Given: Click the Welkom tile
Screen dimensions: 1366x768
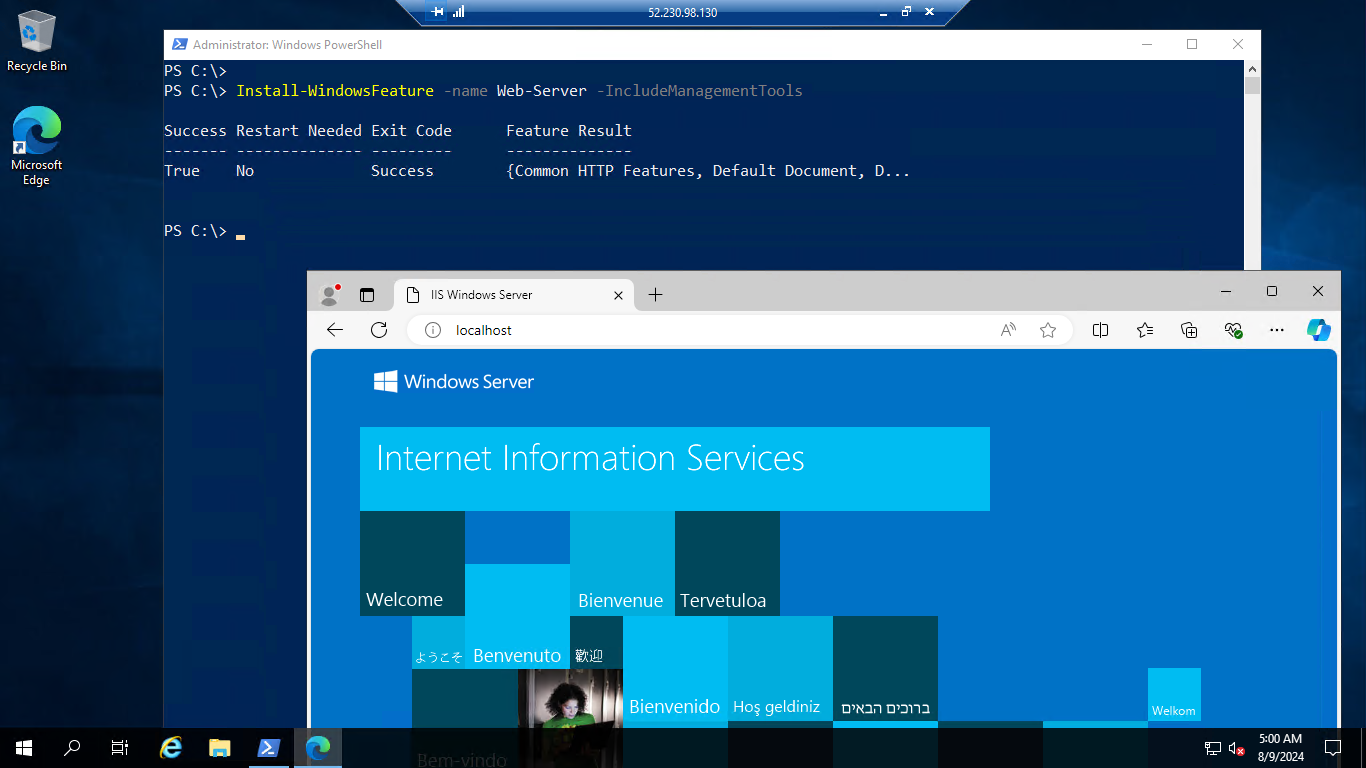Looking at the screenshot, I should 1174,694.
